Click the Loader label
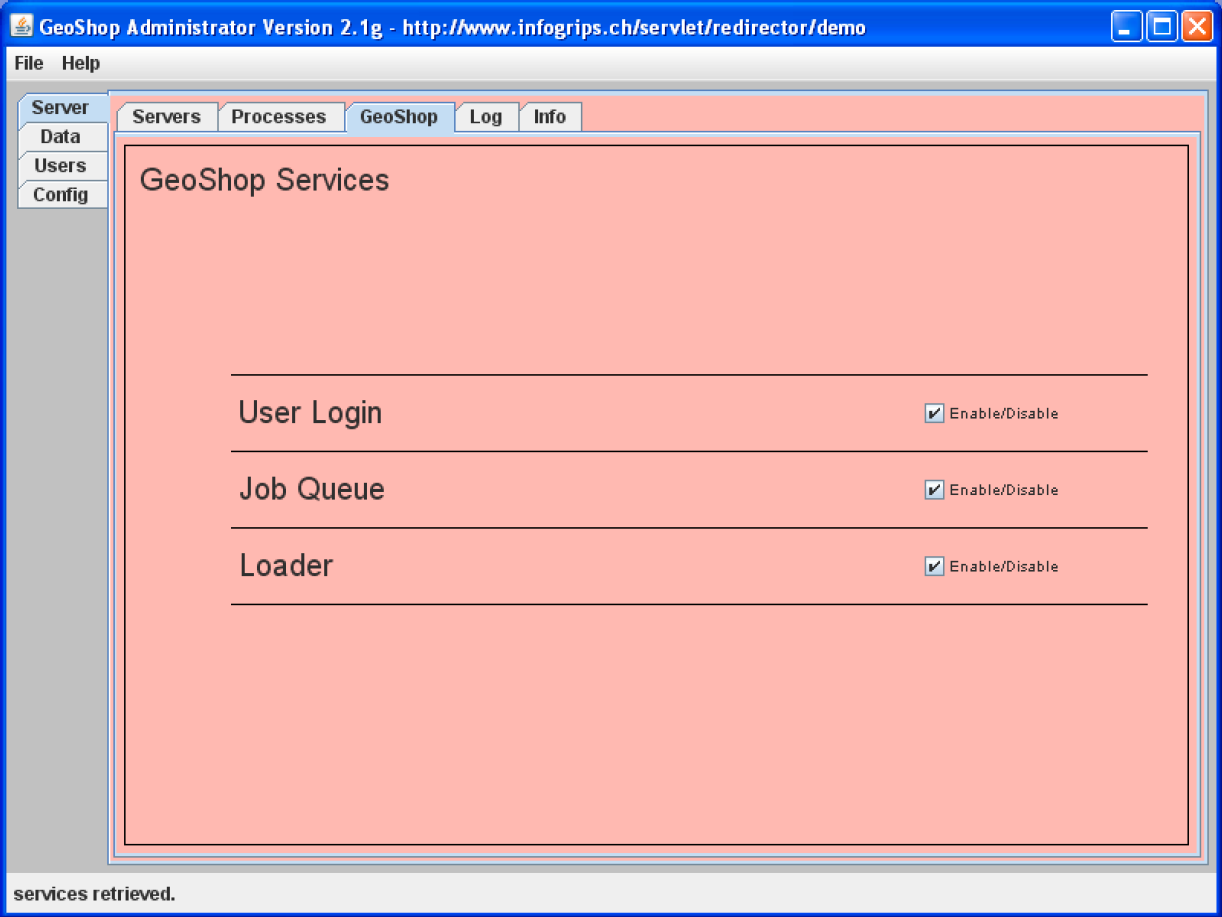This screenshot has width=1222, height=917. pyautogui.click(x=286, y=566)
